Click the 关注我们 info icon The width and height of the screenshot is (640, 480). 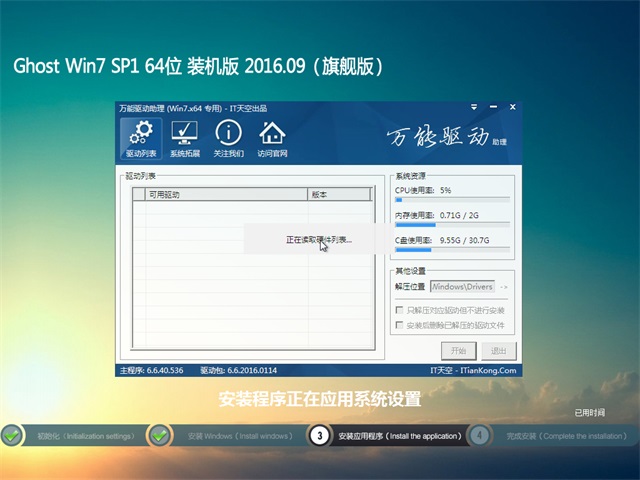pos(228,139)
